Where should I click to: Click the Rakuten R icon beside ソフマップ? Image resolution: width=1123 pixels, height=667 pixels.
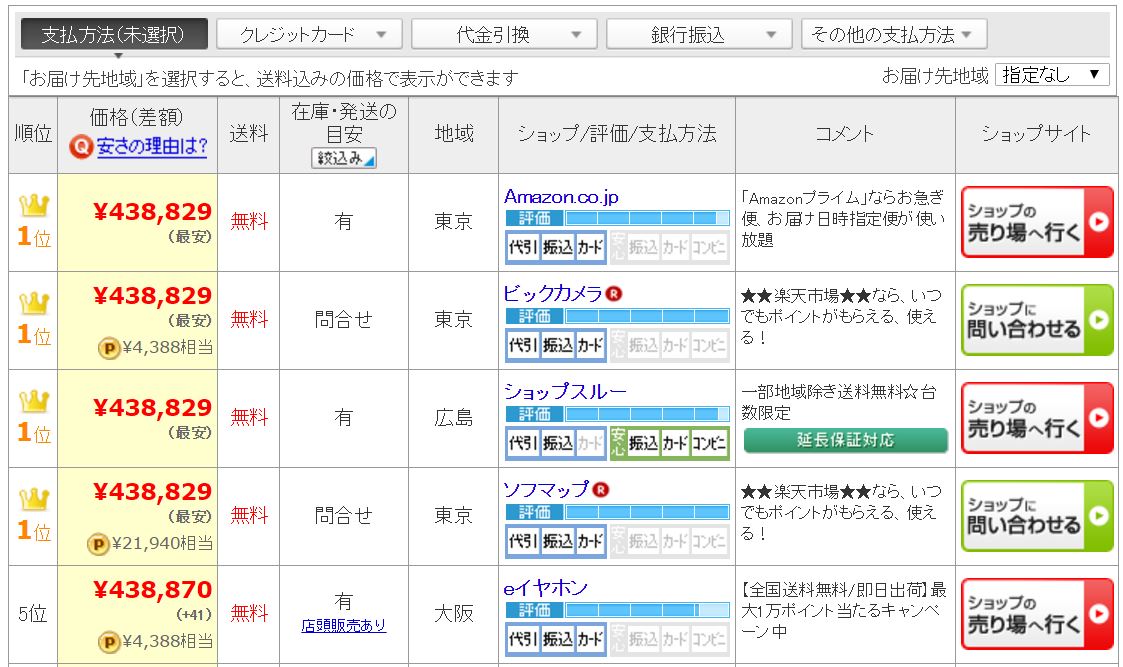tap(601, 489)
